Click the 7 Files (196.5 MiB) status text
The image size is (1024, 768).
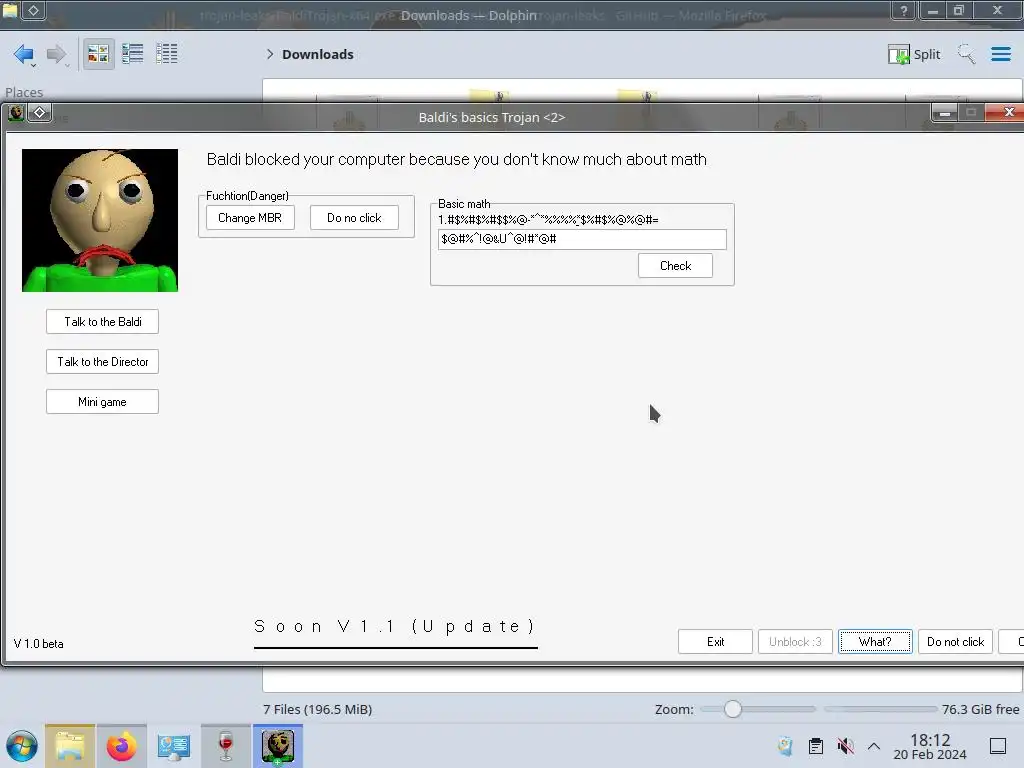click(x=317, y=709)
